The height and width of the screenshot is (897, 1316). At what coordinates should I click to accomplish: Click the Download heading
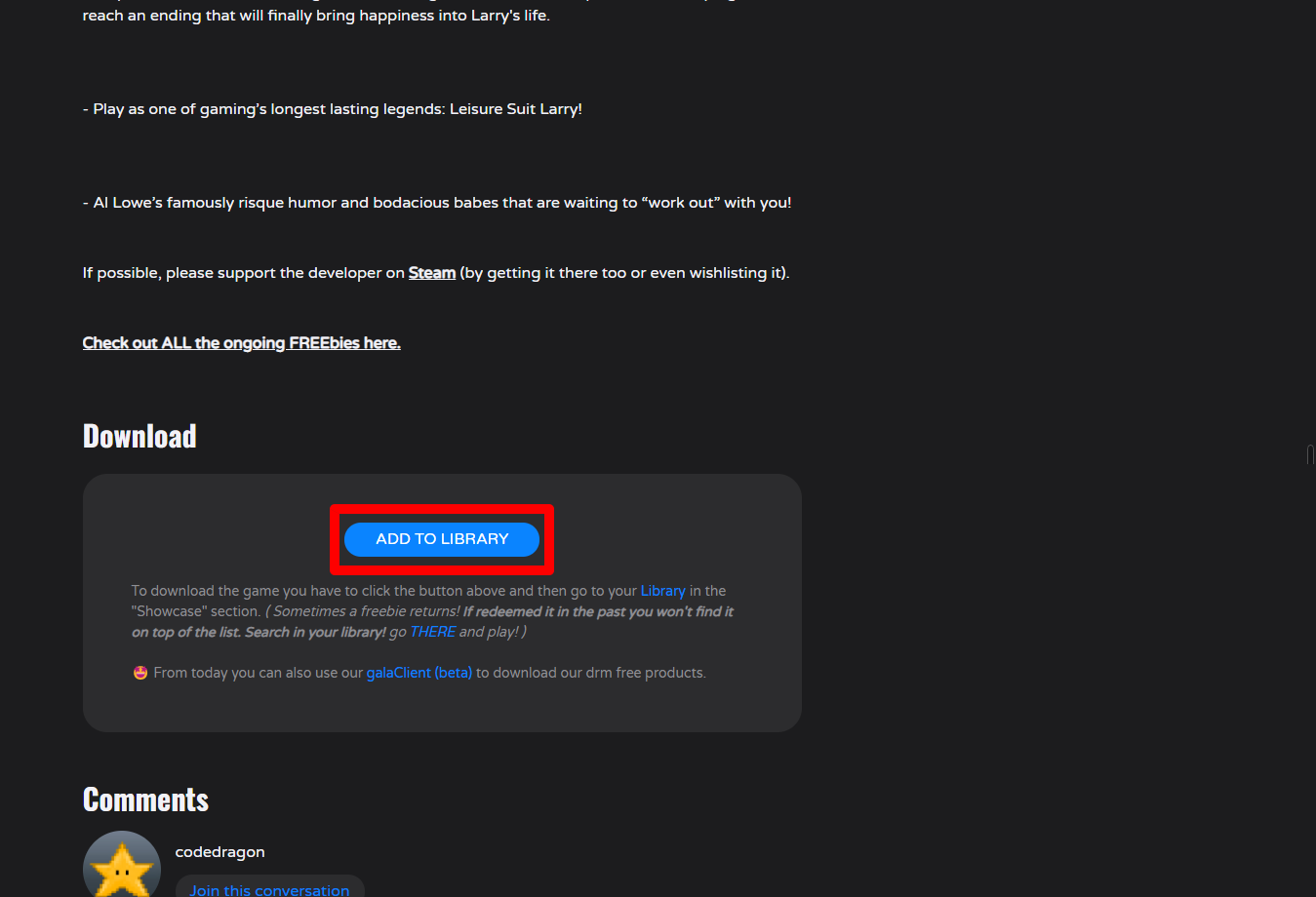pyautogui.click(x=140, y=436)
